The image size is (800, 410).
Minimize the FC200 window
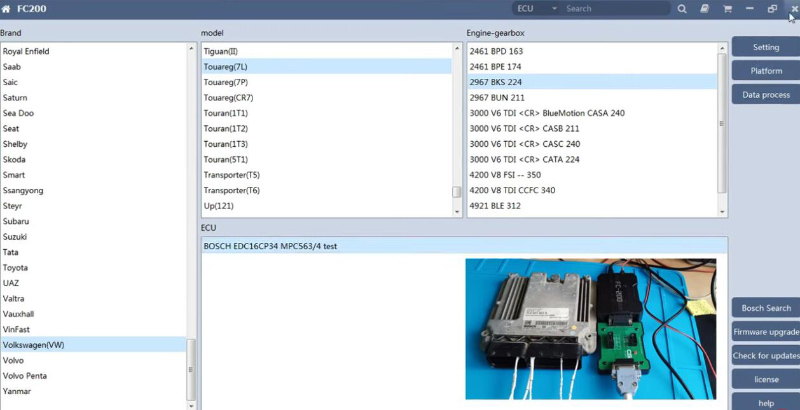click(750, 9)
